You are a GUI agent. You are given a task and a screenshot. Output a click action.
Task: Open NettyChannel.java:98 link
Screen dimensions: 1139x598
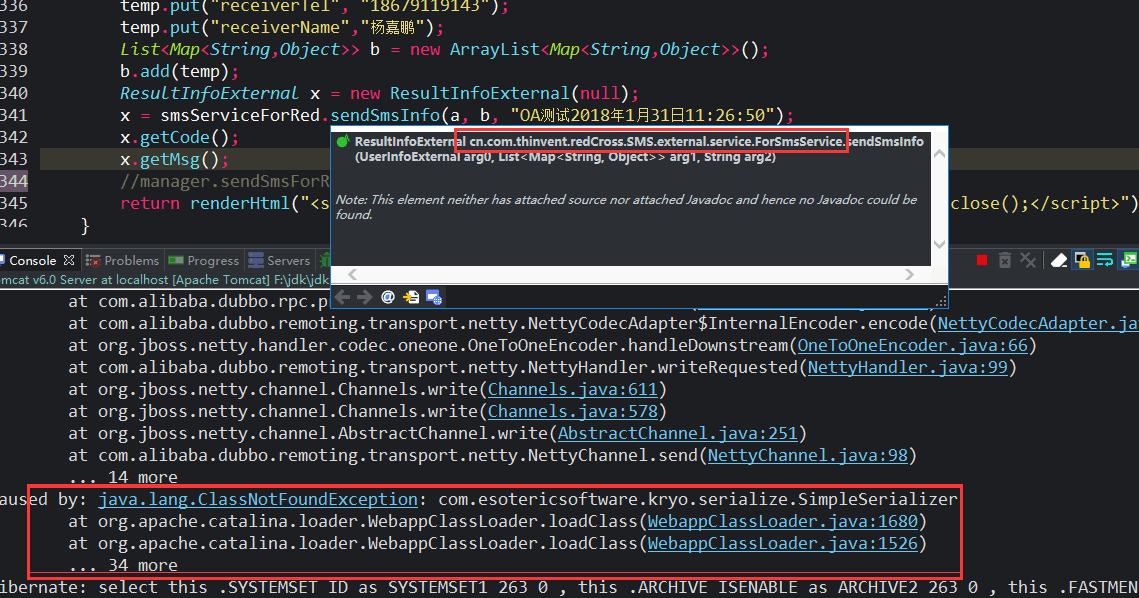coord(808,455)
